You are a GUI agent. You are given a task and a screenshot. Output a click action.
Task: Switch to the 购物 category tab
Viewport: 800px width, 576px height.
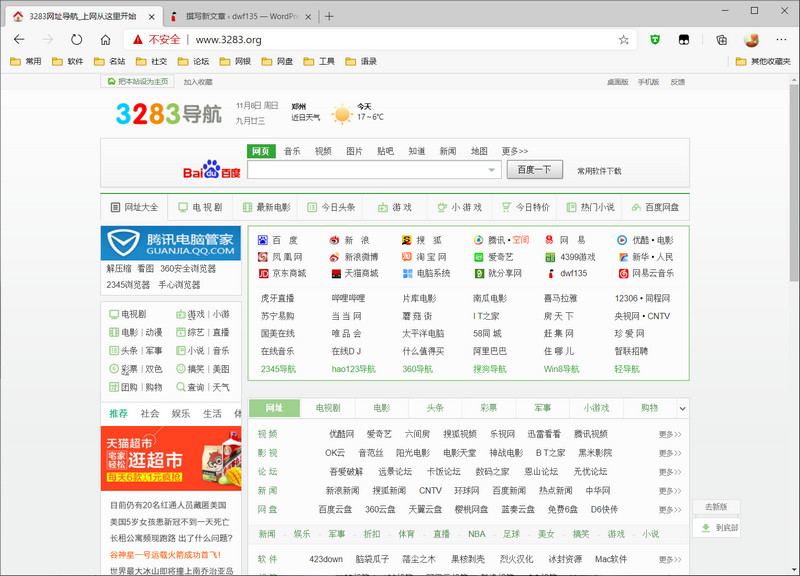click(649, 408)
